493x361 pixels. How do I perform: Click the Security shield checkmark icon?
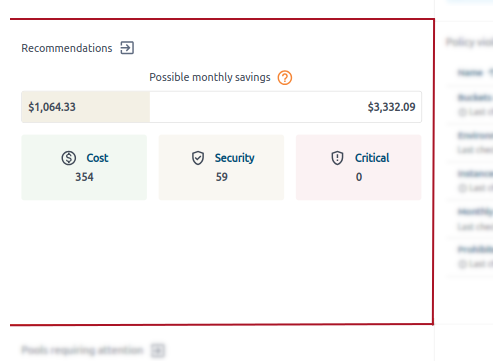[x=198, y=158]
